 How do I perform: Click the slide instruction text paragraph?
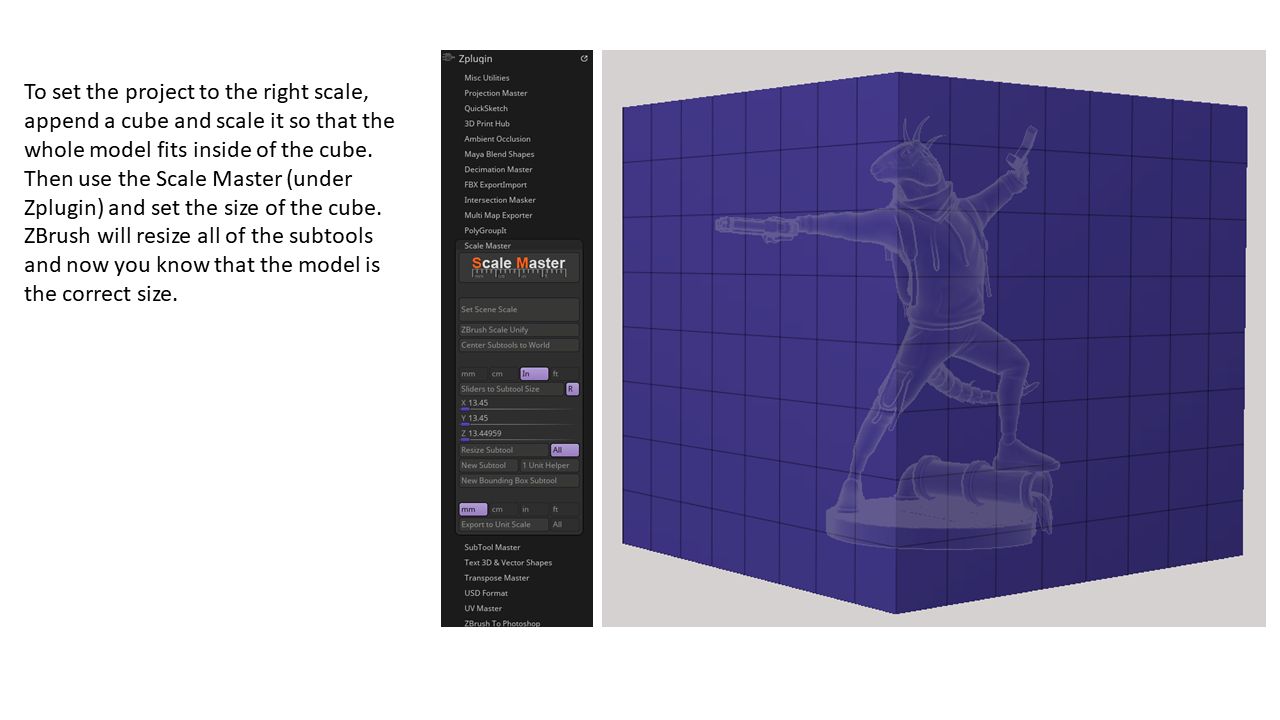tap(209, 193)
